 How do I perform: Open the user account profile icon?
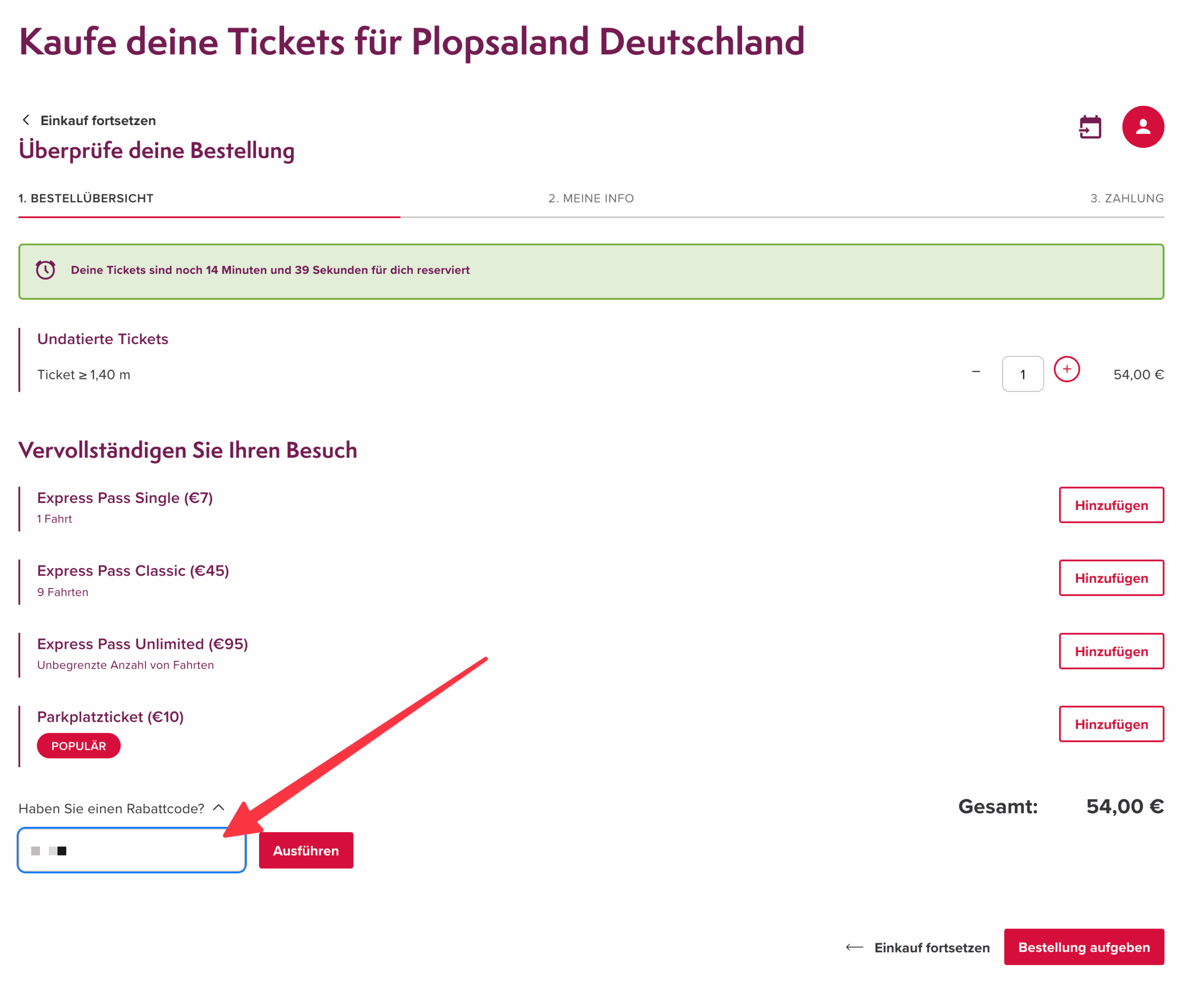1143,127
